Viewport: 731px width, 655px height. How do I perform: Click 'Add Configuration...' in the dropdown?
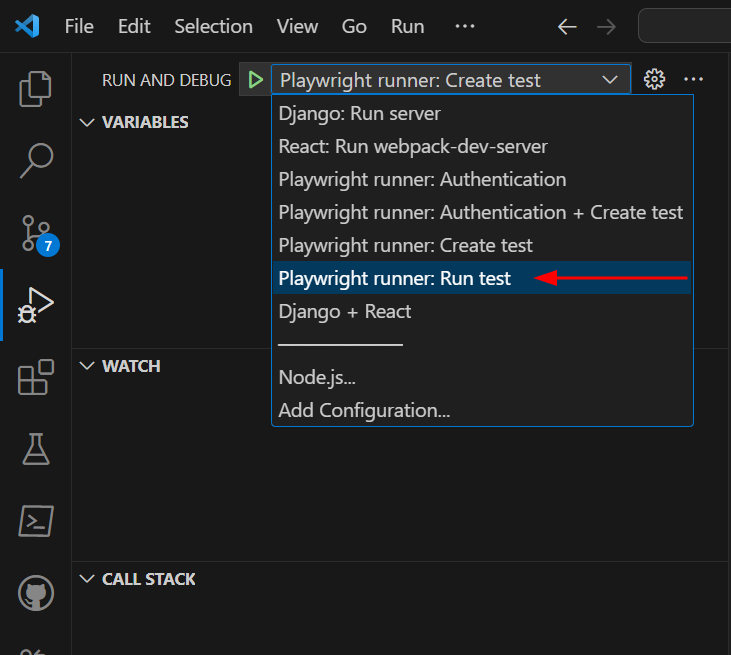[482, 410]
